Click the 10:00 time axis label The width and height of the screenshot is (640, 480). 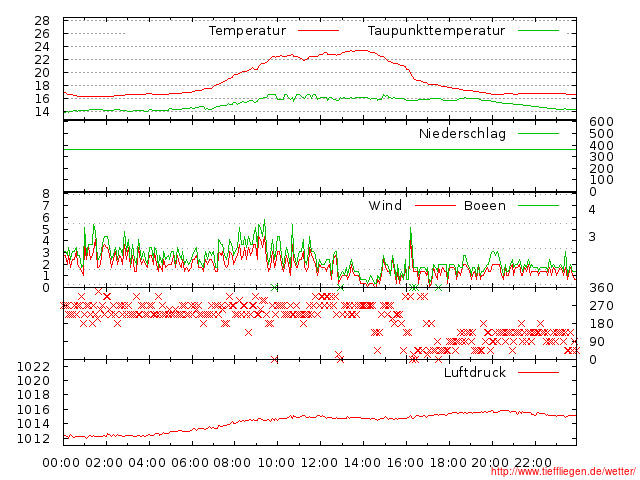pyautogui.click(x=276, y=462)
